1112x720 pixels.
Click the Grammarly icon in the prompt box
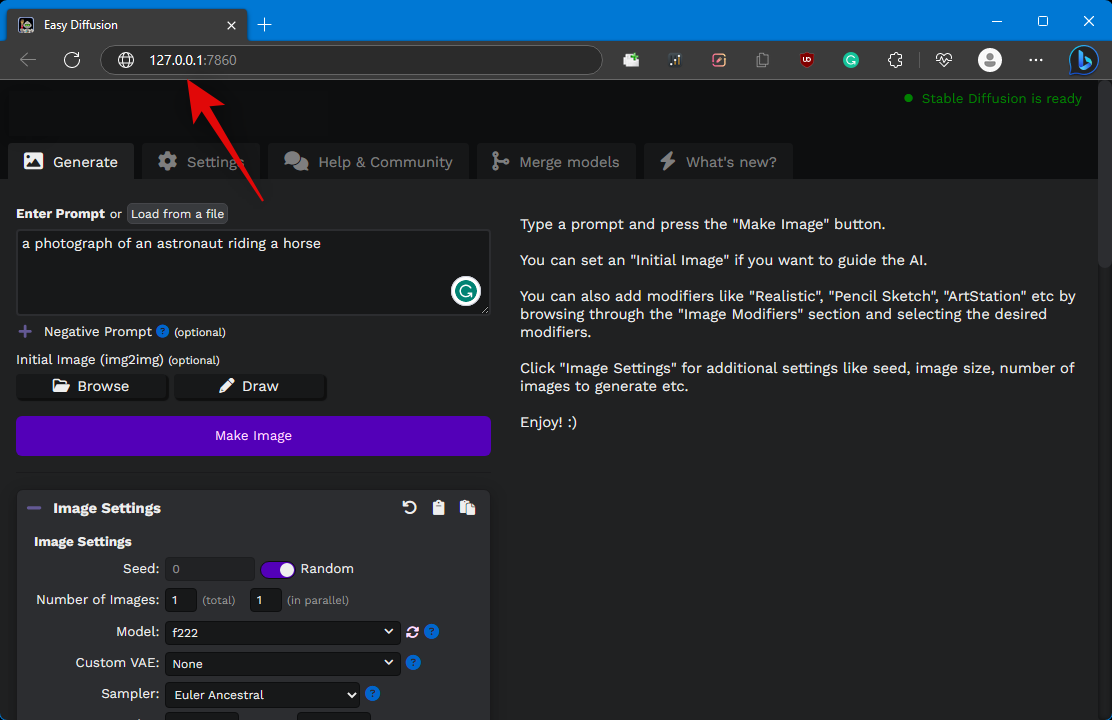click(465, 291)
